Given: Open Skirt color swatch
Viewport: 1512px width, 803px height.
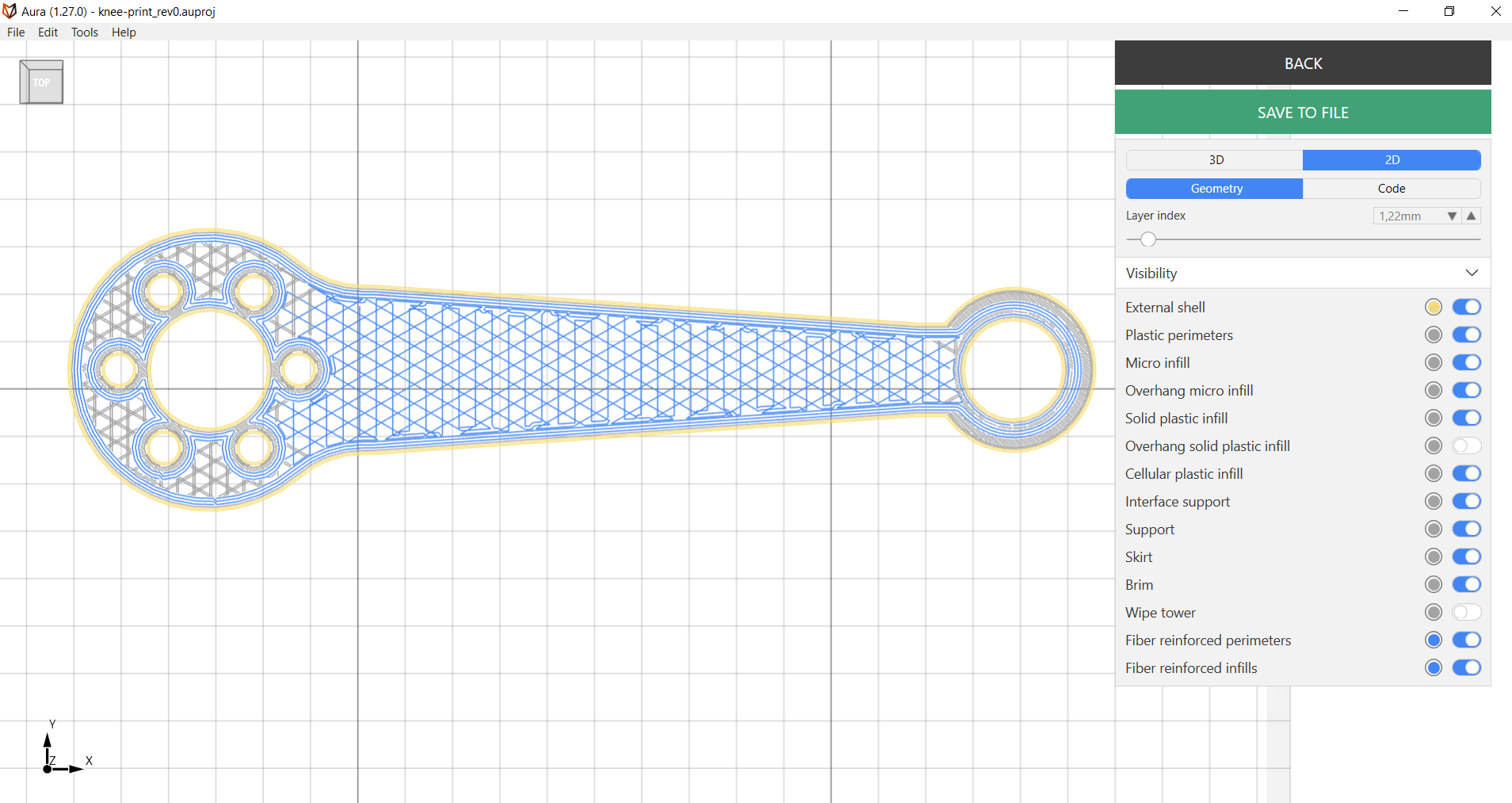Looking at the screenshot, I should [x=1433, y=556].
